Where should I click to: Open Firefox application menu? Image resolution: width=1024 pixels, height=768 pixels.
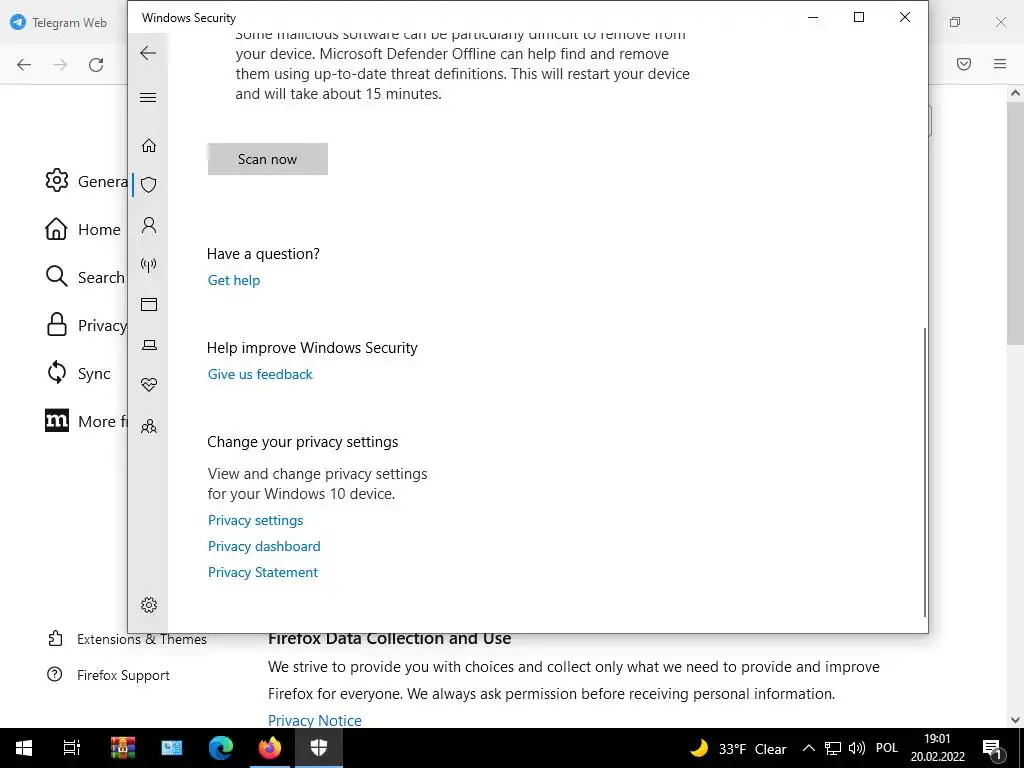[x=1000, y=64]
